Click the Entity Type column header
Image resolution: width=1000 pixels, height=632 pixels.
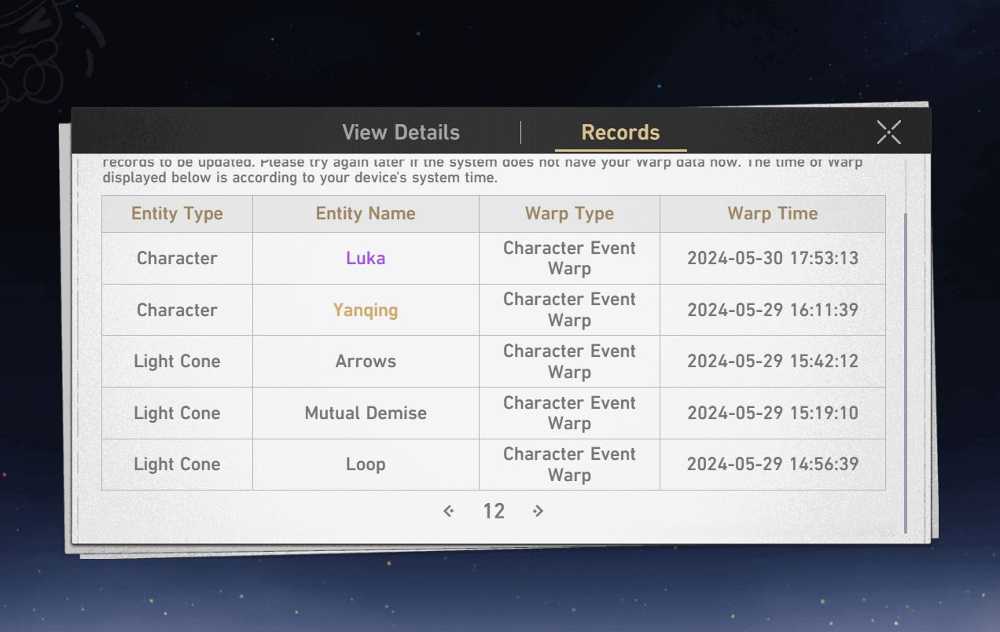(x=177, y=214)
